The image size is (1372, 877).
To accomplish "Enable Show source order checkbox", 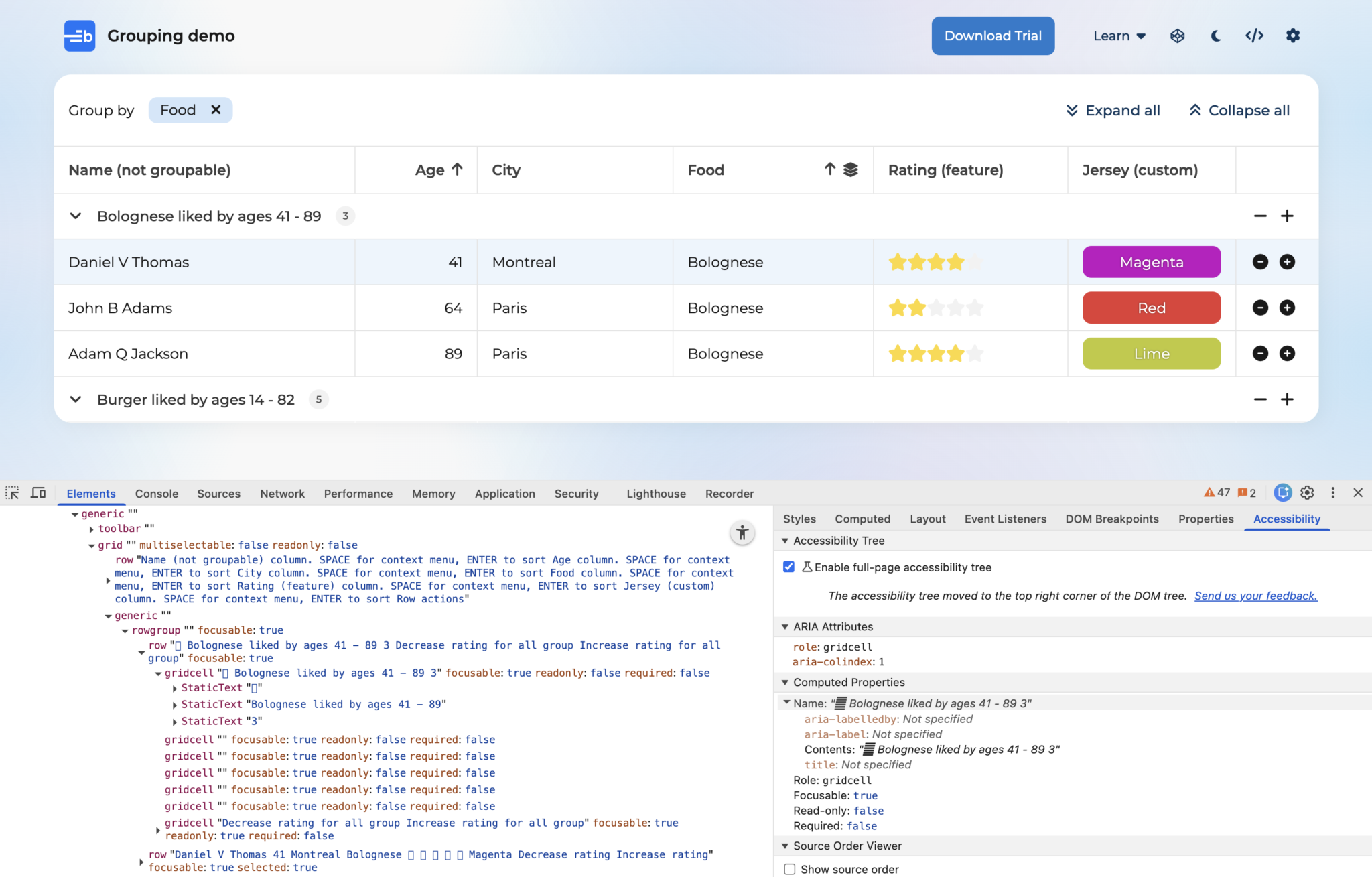I will coord(789,869).
